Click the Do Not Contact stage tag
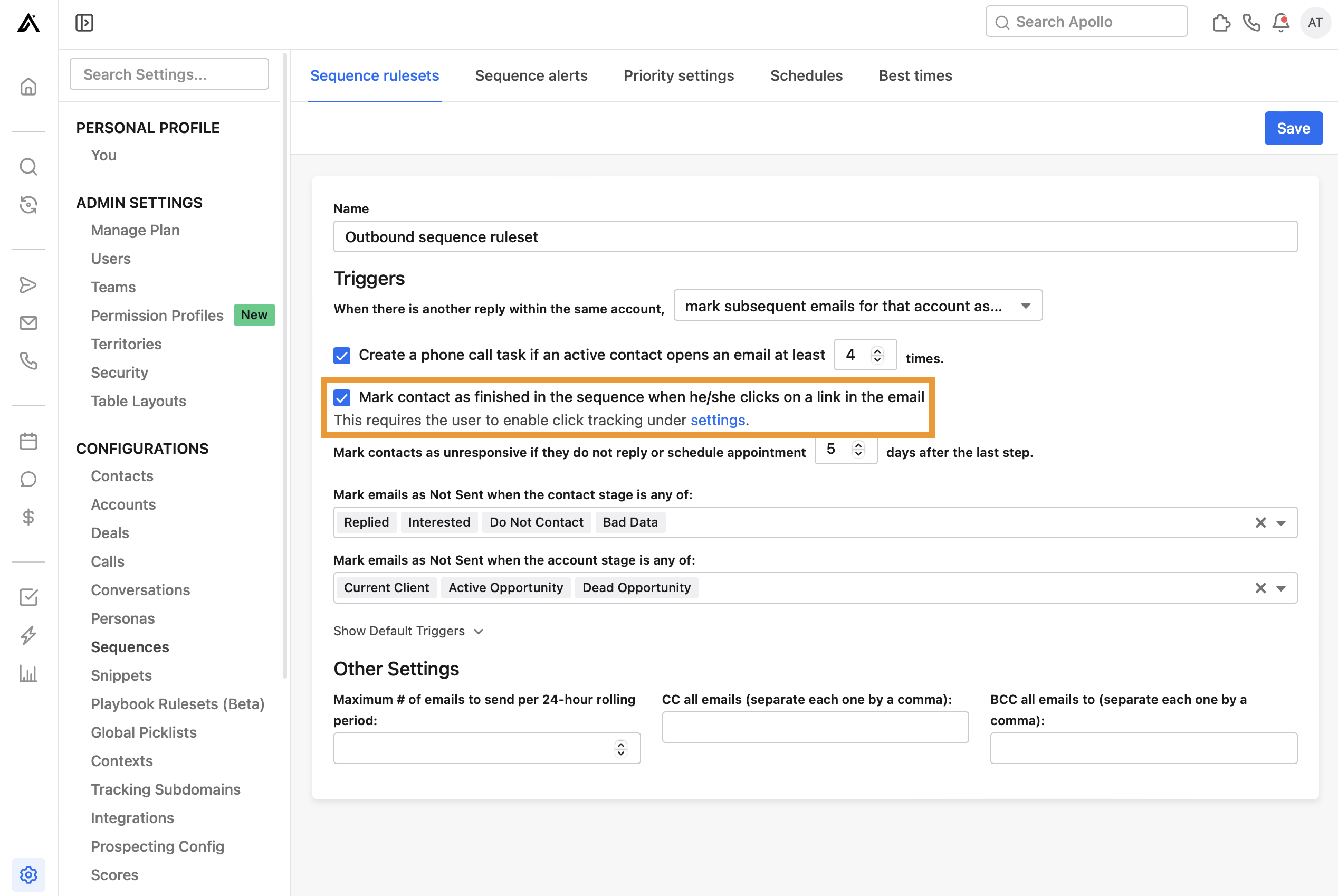Viewport: 1338px width, 896px height. pyautogui.click(x=537, y=522)
